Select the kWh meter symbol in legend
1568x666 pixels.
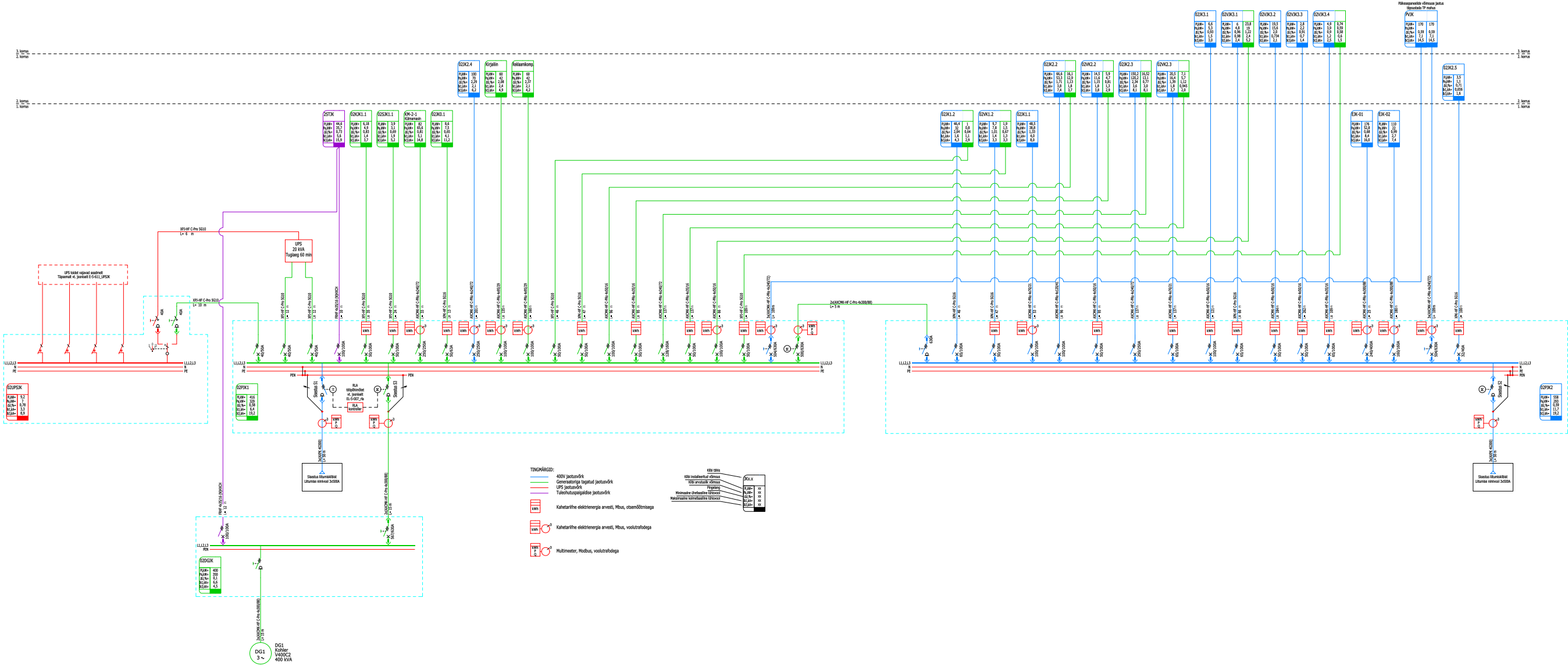(535, 507)
